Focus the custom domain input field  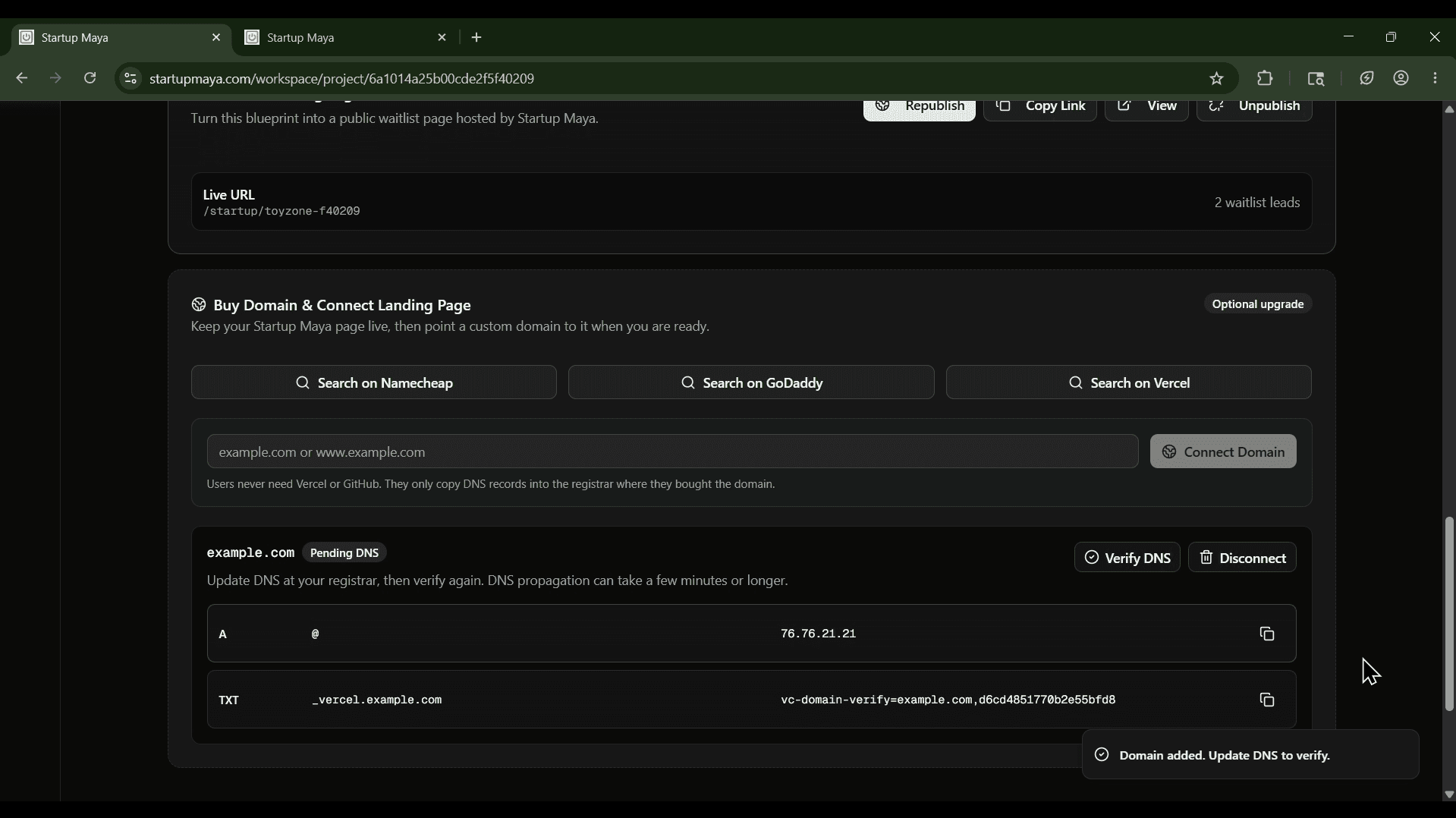[x=672, y=451]
